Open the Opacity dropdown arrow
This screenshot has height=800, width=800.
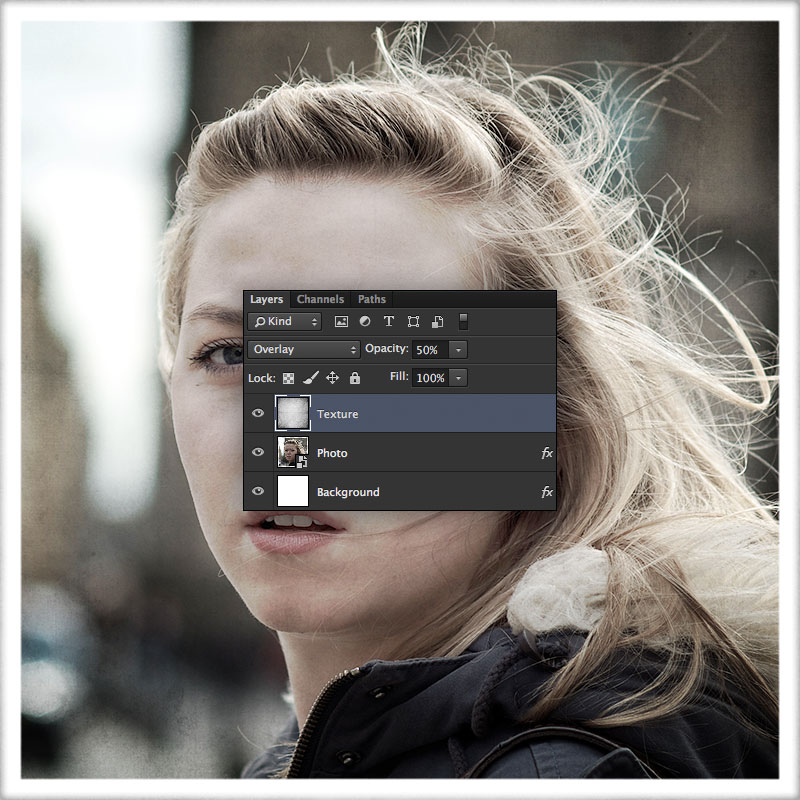pos(459,349)
